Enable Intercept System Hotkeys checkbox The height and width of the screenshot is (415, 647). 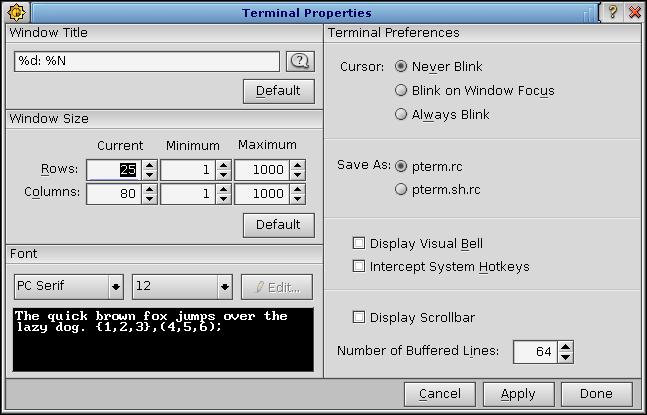pyautogui.click(x=359, y=267)
